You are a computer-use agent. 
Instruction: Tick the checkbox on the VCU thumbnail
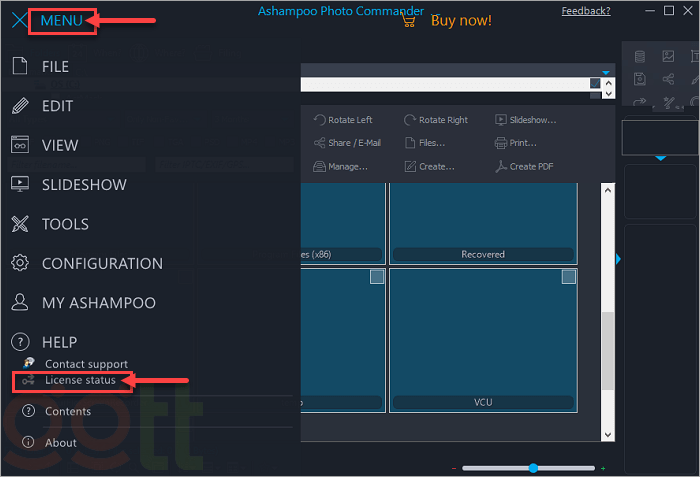568,277
